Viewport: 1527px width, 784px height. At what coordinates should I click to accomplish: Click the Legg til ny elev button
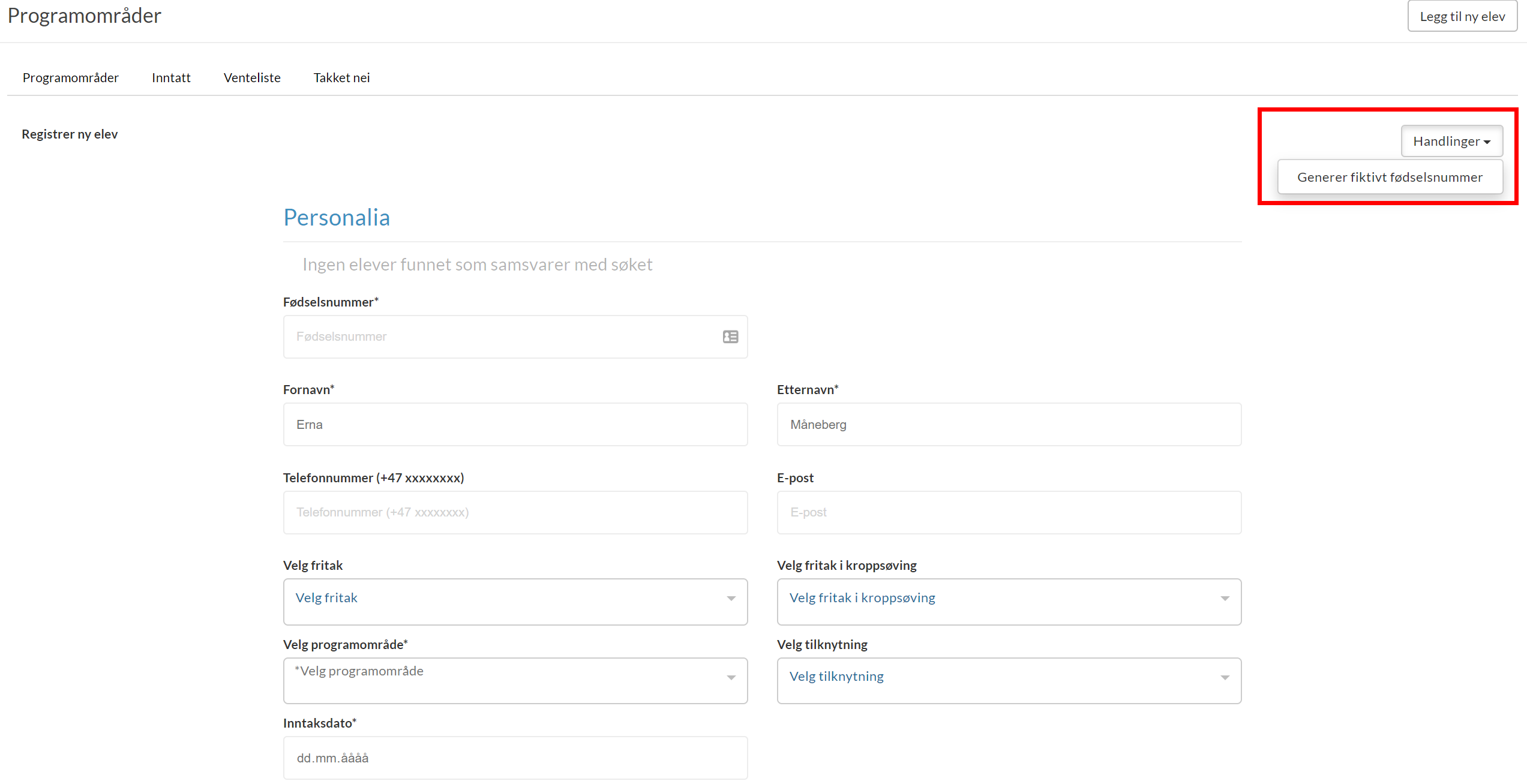pyautogui.click(x=1462, y=16)
